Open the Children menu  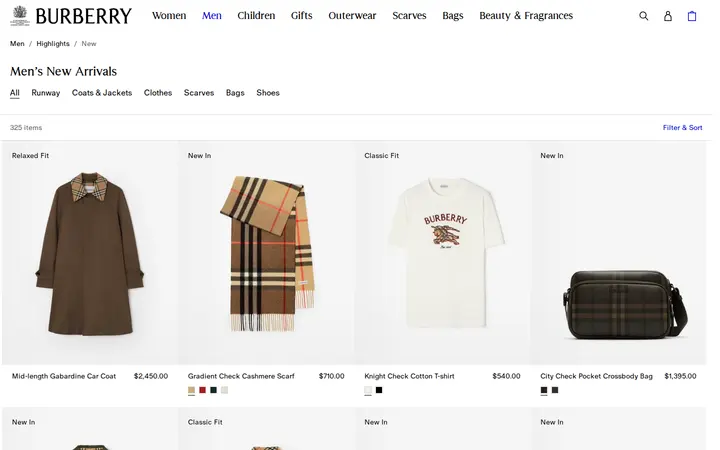coord(256,16)
